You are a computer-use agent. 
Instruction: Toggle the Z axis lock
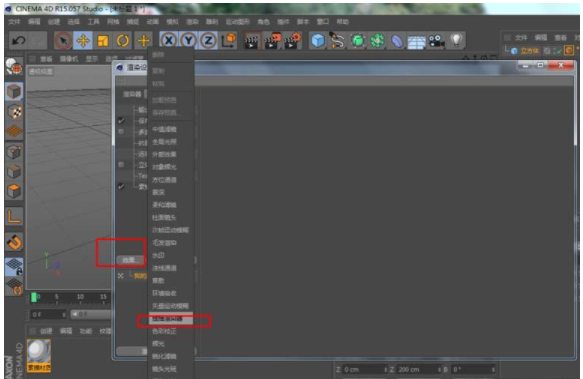pyautogui.click(x=208, y=40)
